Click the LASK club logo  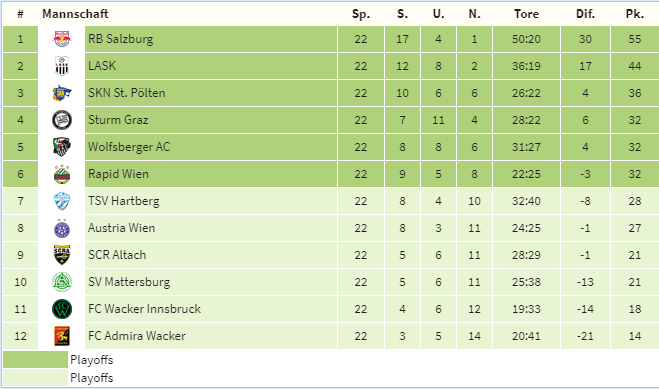(62, 66)
